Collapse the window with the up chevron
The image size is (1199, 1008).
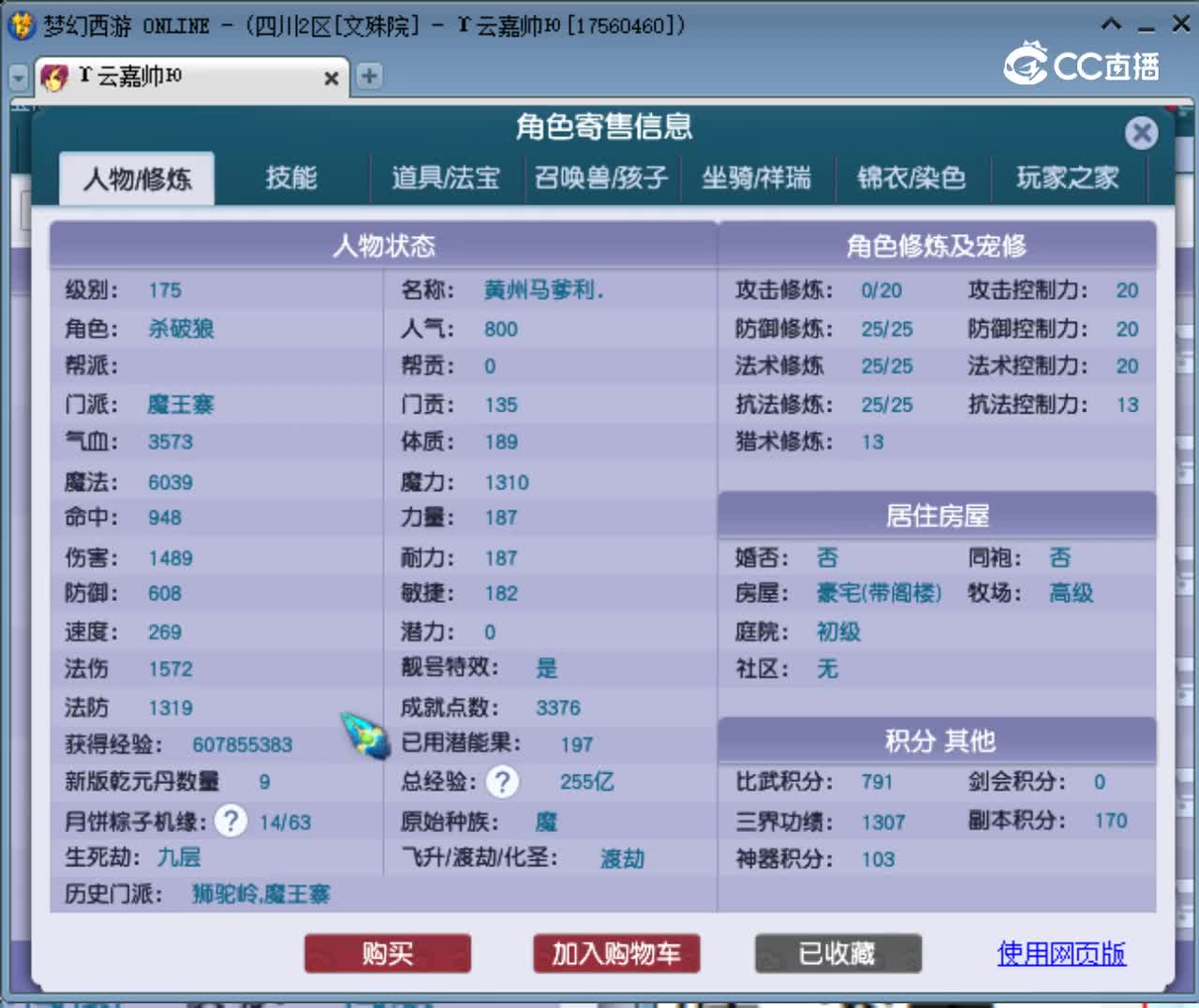coord(1111,24)
